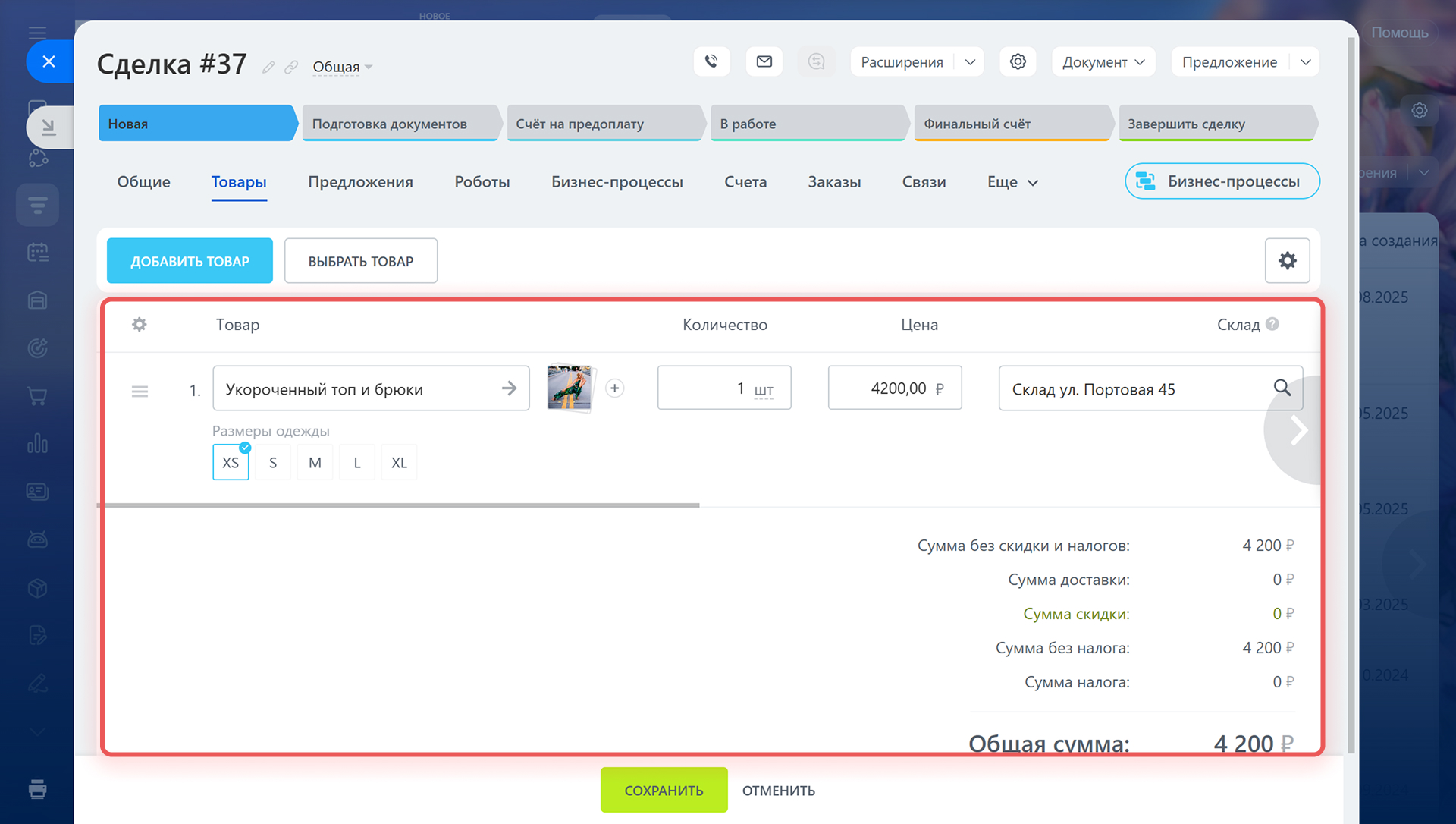The height and width of the screenshot is (824, 1456).
Task: Click the copy link icon near the title
Action: tap(291, 68)
